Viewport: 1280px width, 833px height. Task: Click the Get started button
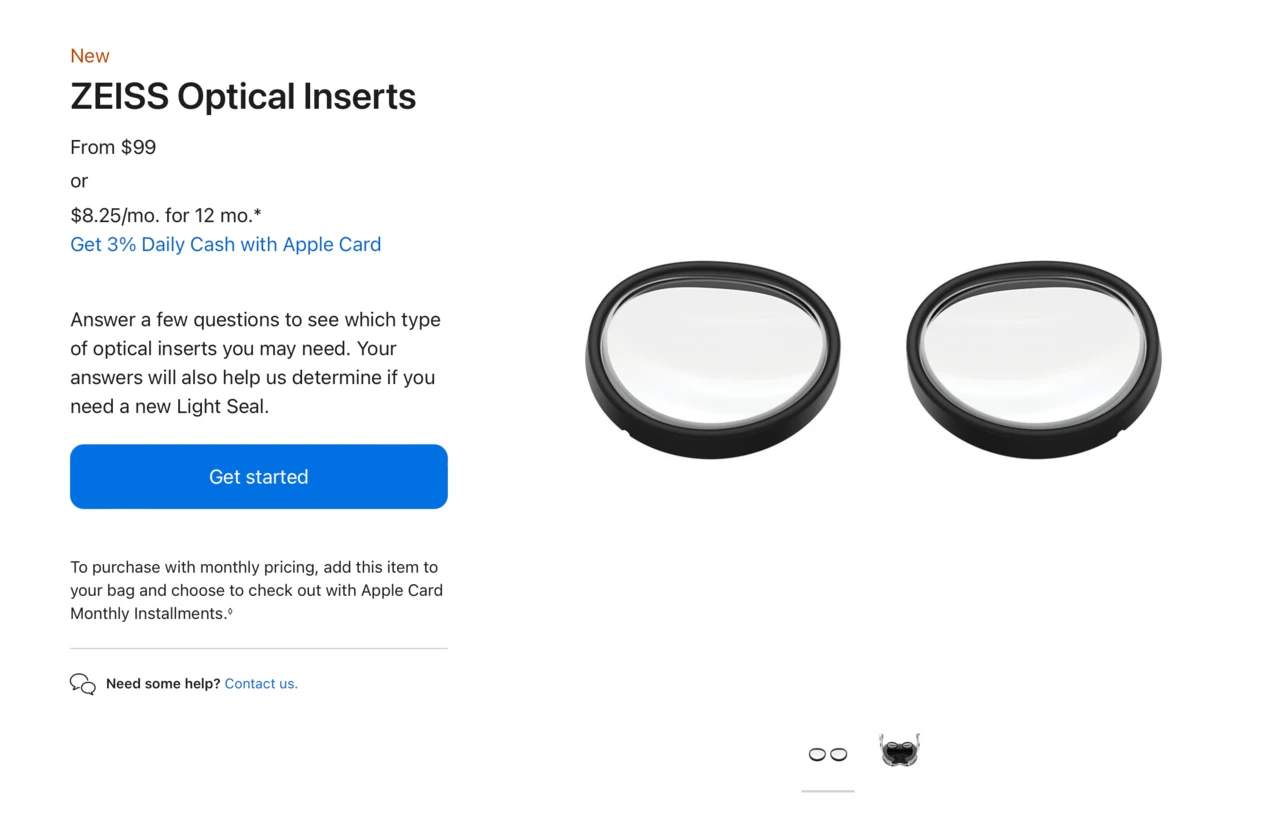(258, 477)
